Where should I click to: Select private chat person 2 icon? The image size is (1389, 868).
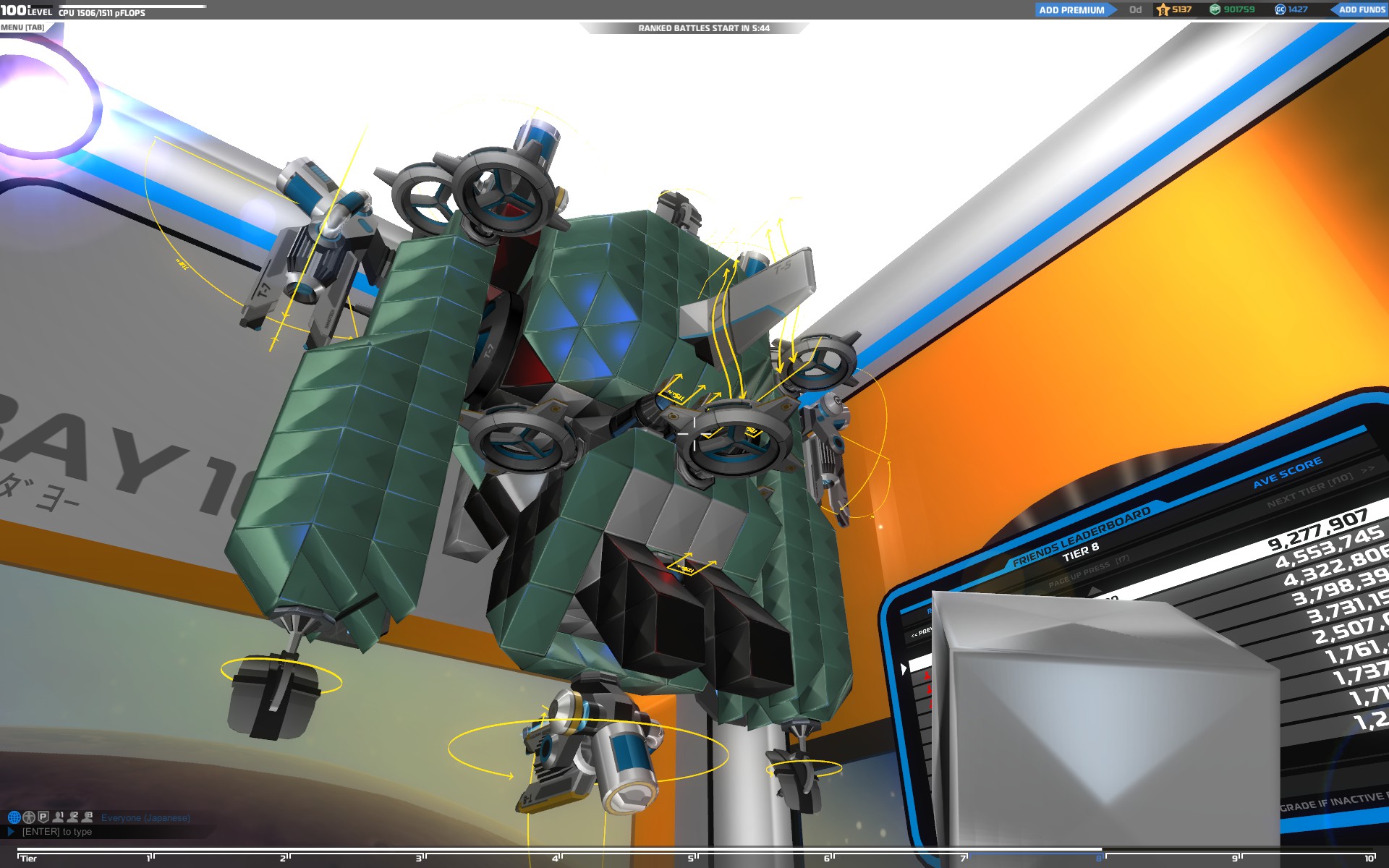[x=72, y=817]
